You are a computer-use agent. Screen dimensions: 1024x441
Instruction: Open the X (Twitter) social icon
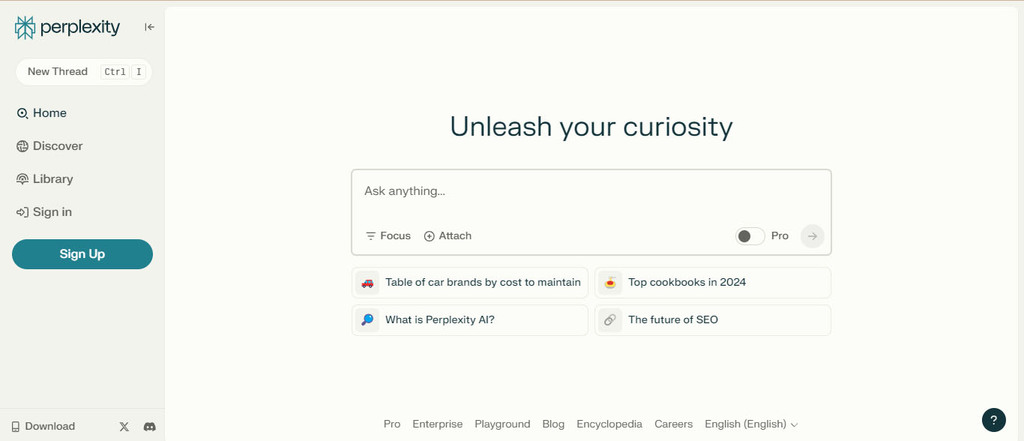[124, 426]
